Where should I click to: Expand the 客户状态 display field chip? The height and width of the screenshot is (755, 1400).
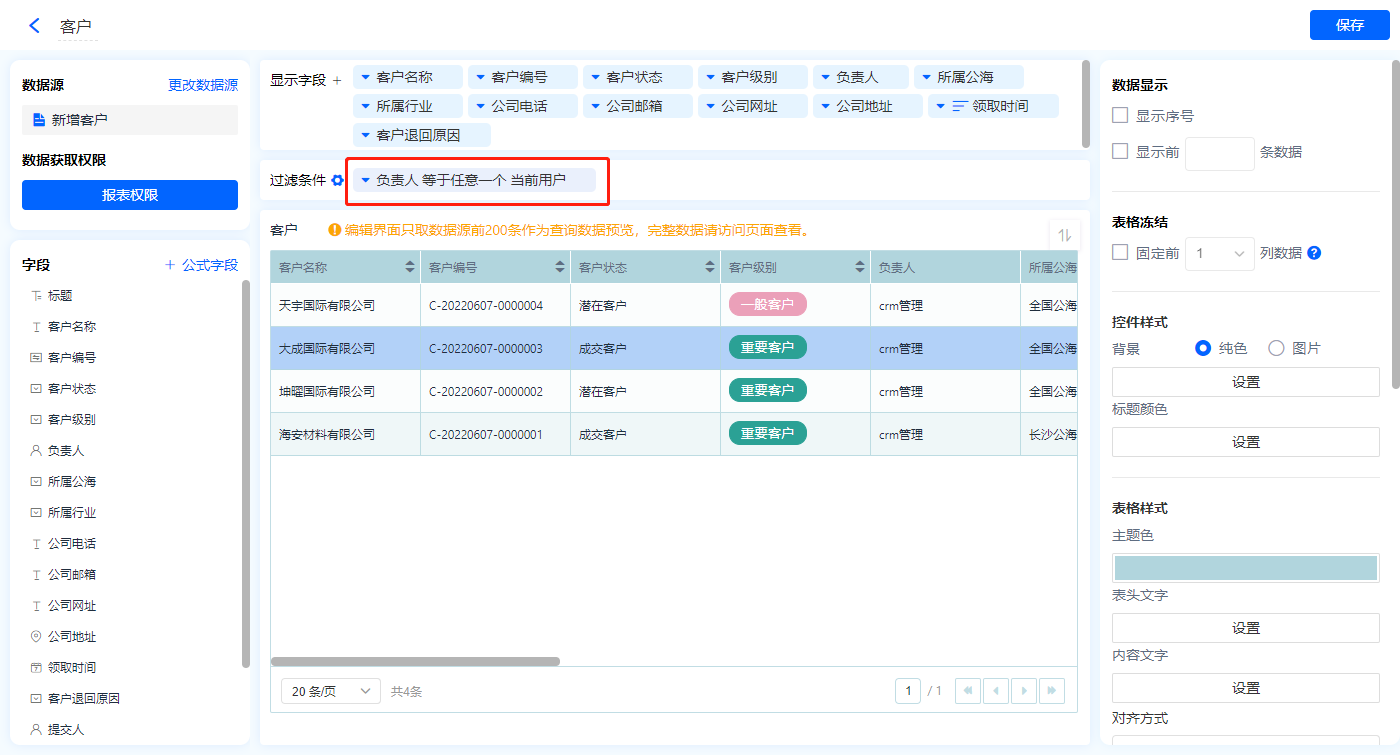595,77
